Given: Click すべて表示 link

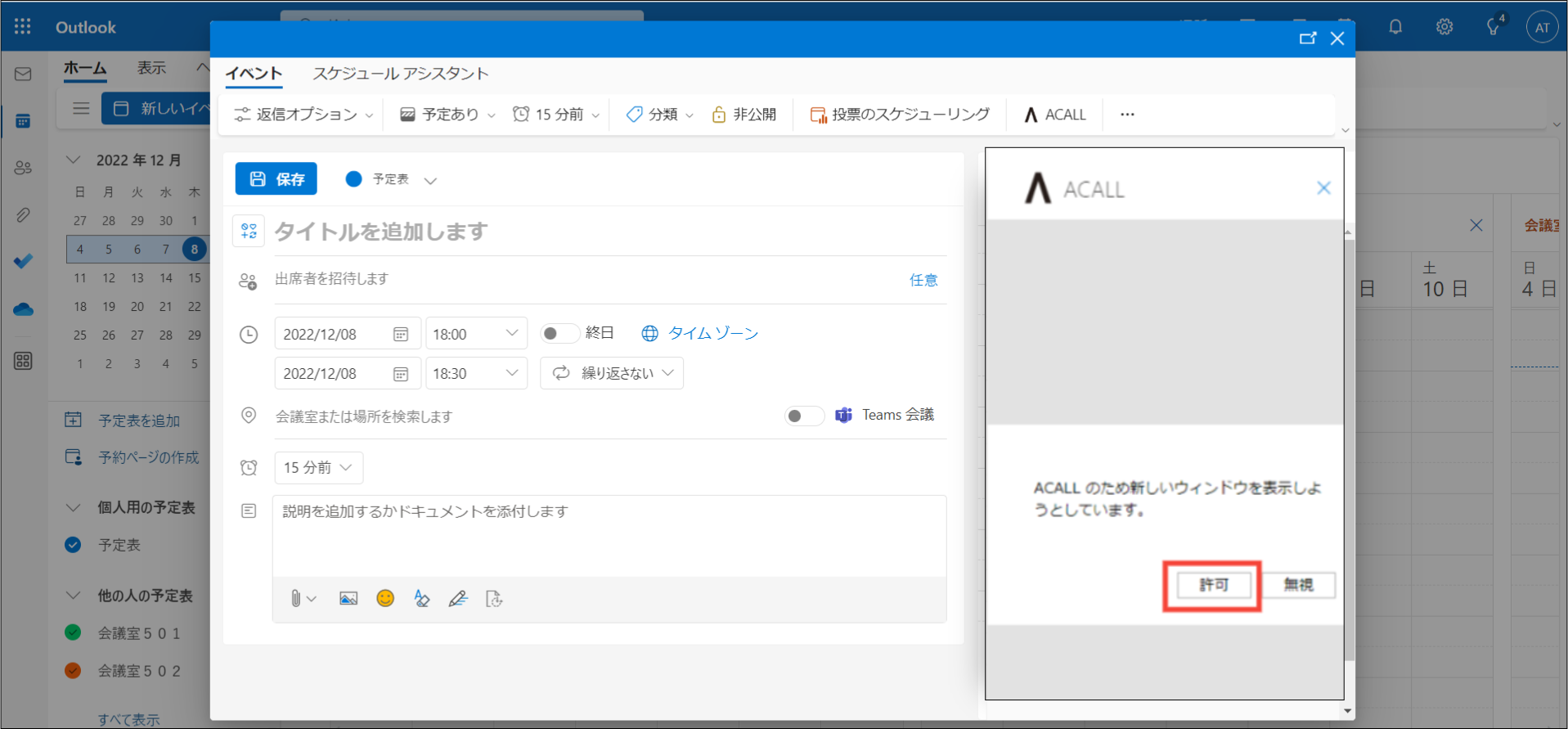Looking at the screenshot, I should [128, 719].
